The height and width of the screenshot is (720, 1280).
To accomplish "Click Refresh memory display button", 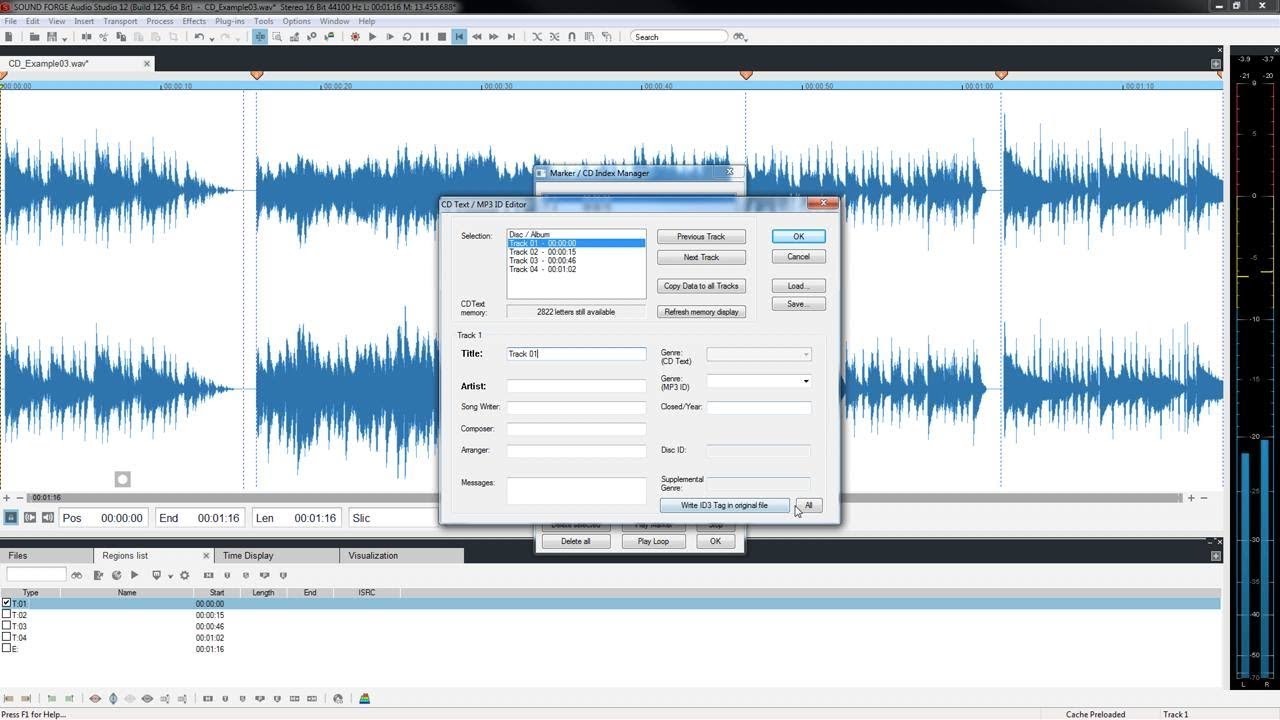I will pos(701,312).
